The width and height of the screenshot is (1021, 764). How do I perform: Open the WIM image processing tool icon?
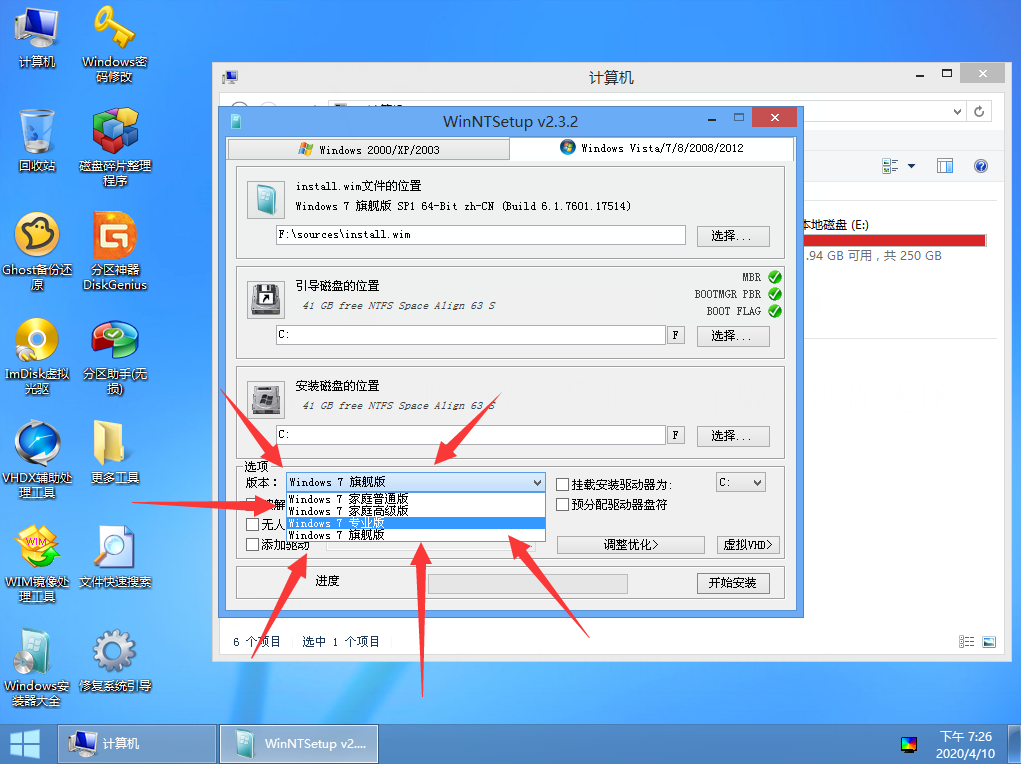pyautogui.click(x=37, y=550)
